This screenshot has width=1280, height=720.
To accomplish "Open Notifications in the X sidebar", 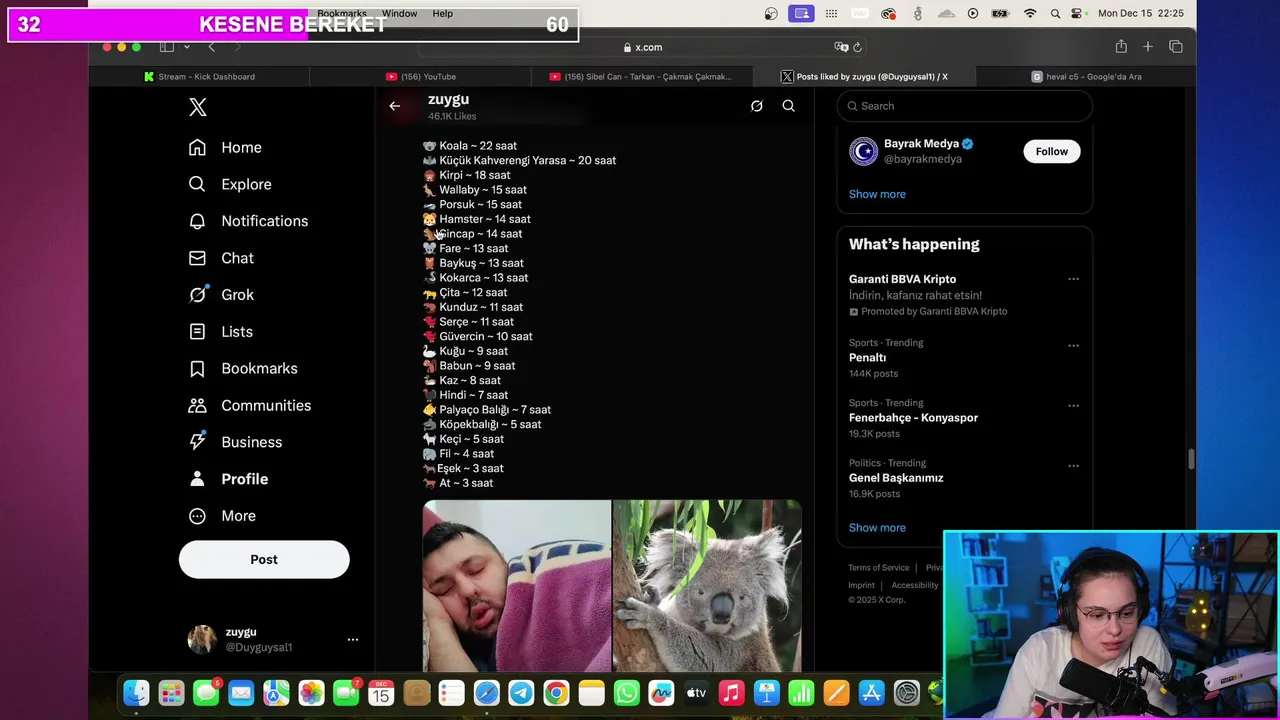I will point(248,221).
